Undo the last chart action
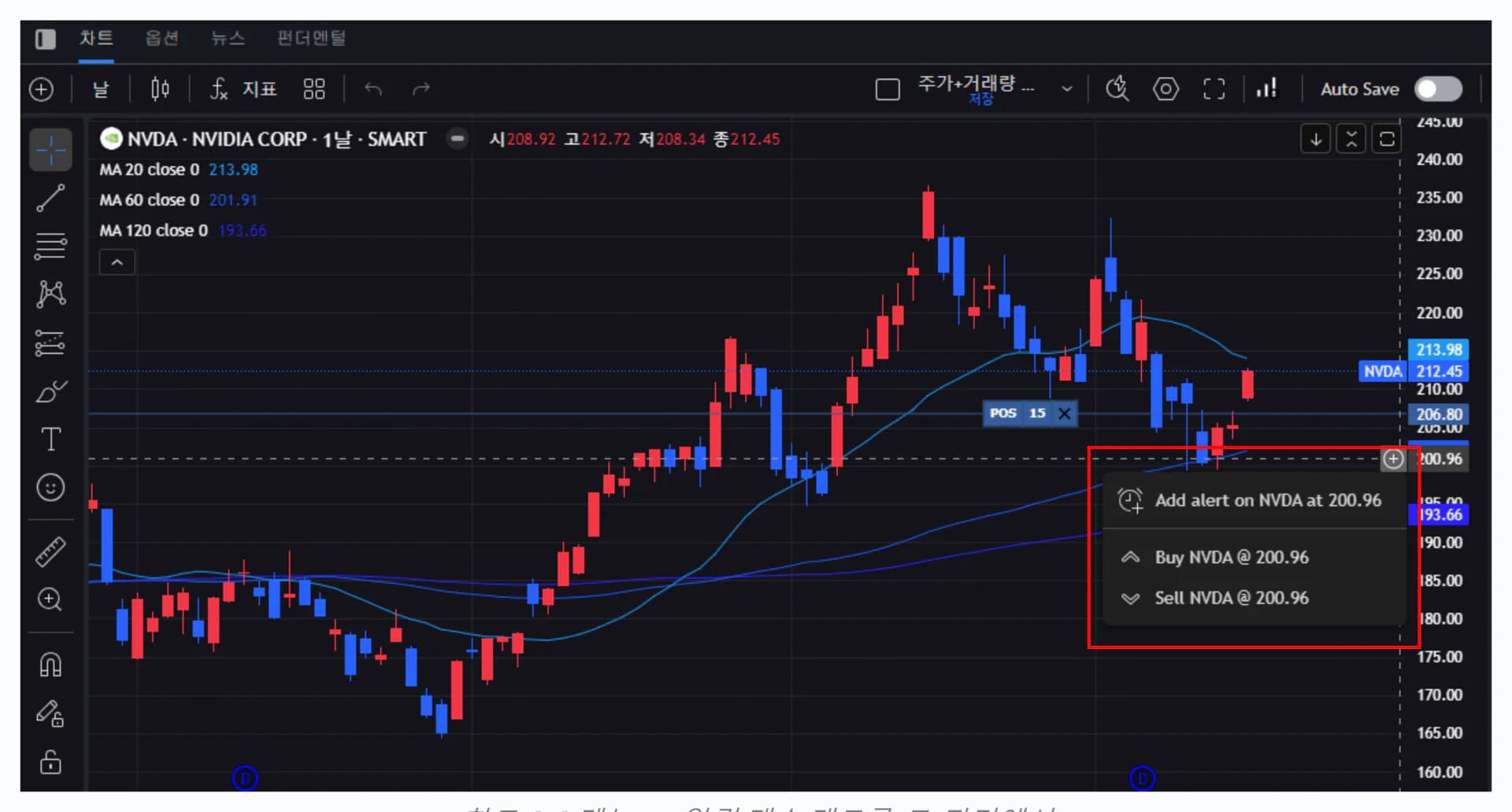The width and height of the screenshot is (1512, 812). (373, 89)
